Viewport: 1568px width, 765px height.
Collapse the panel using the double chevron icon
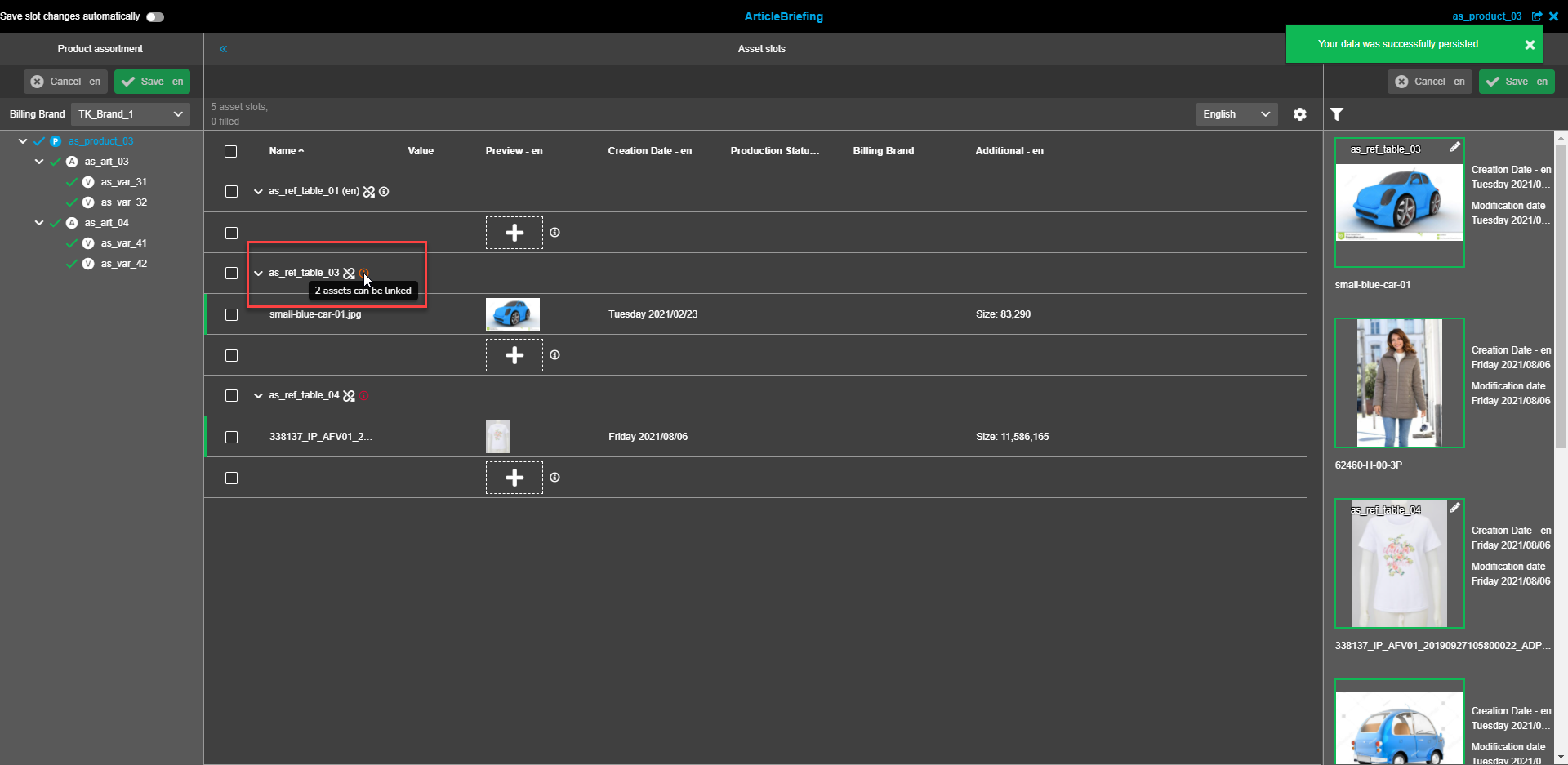click(223, 49)
